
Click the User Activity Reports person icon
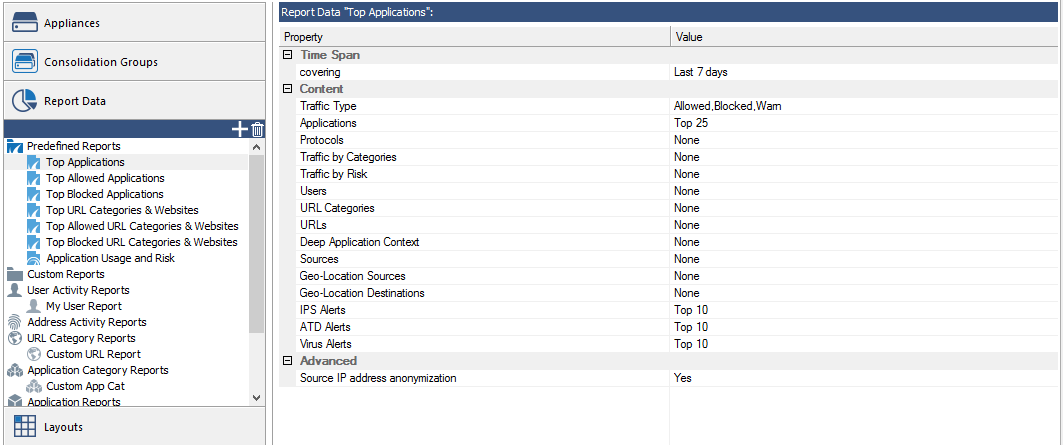[15, 290]
